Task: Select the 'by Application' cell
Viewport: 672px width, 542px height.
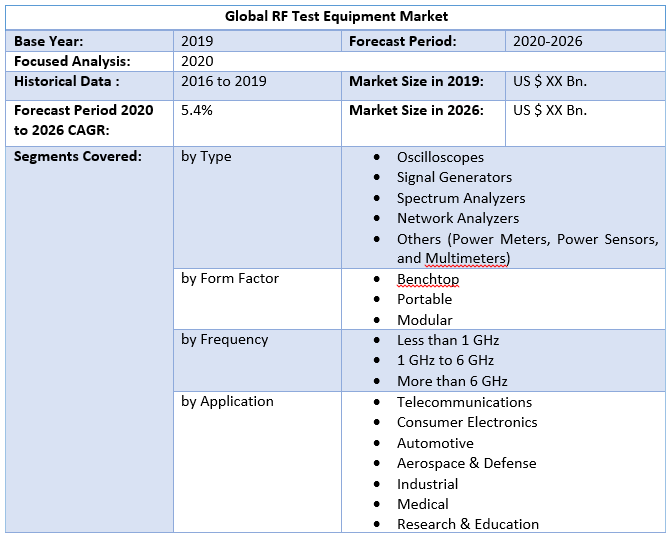Action: coord(227,401)
